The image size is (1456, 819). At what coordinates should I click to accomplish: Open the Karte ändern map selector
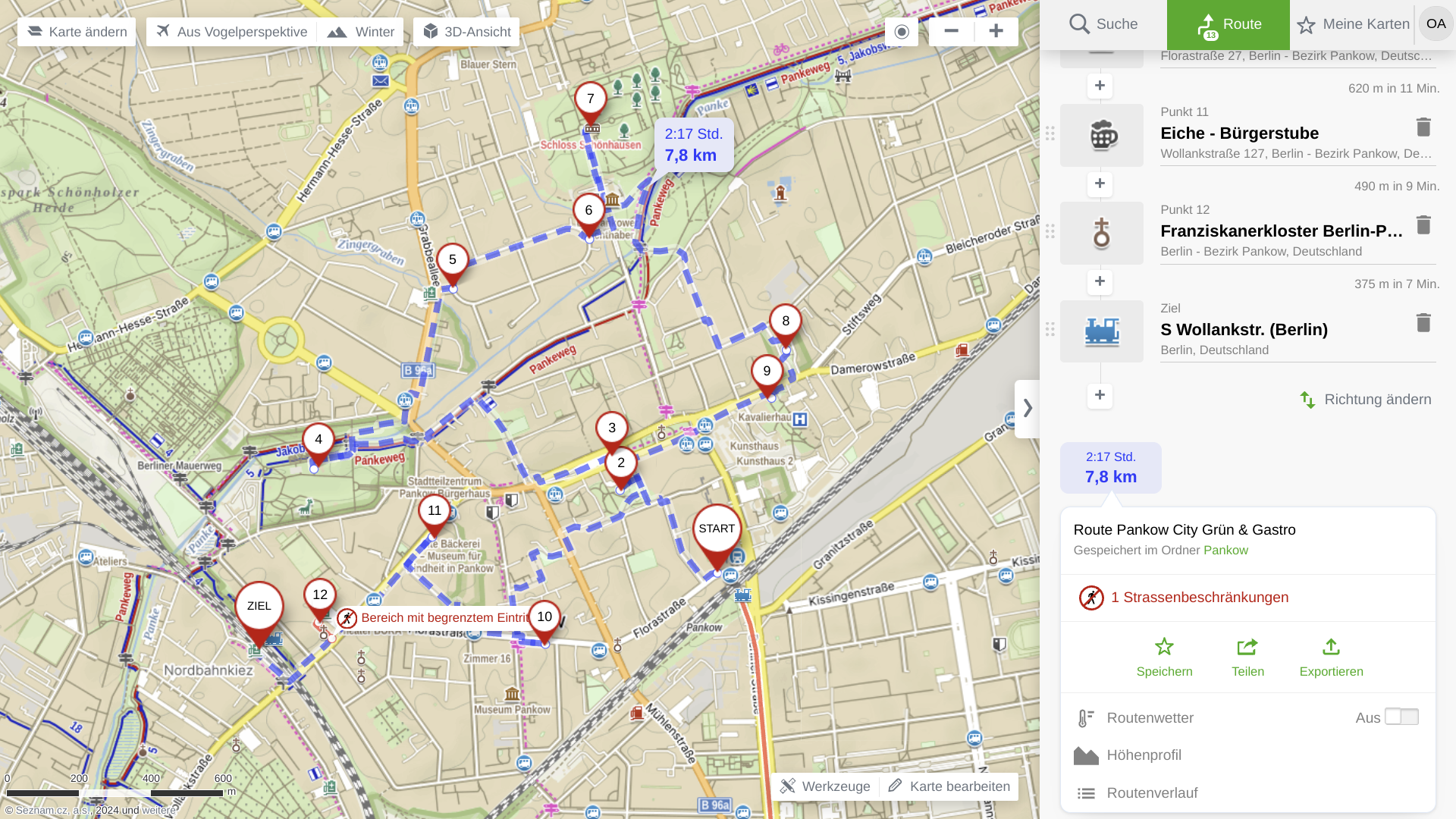coord(77,32)
